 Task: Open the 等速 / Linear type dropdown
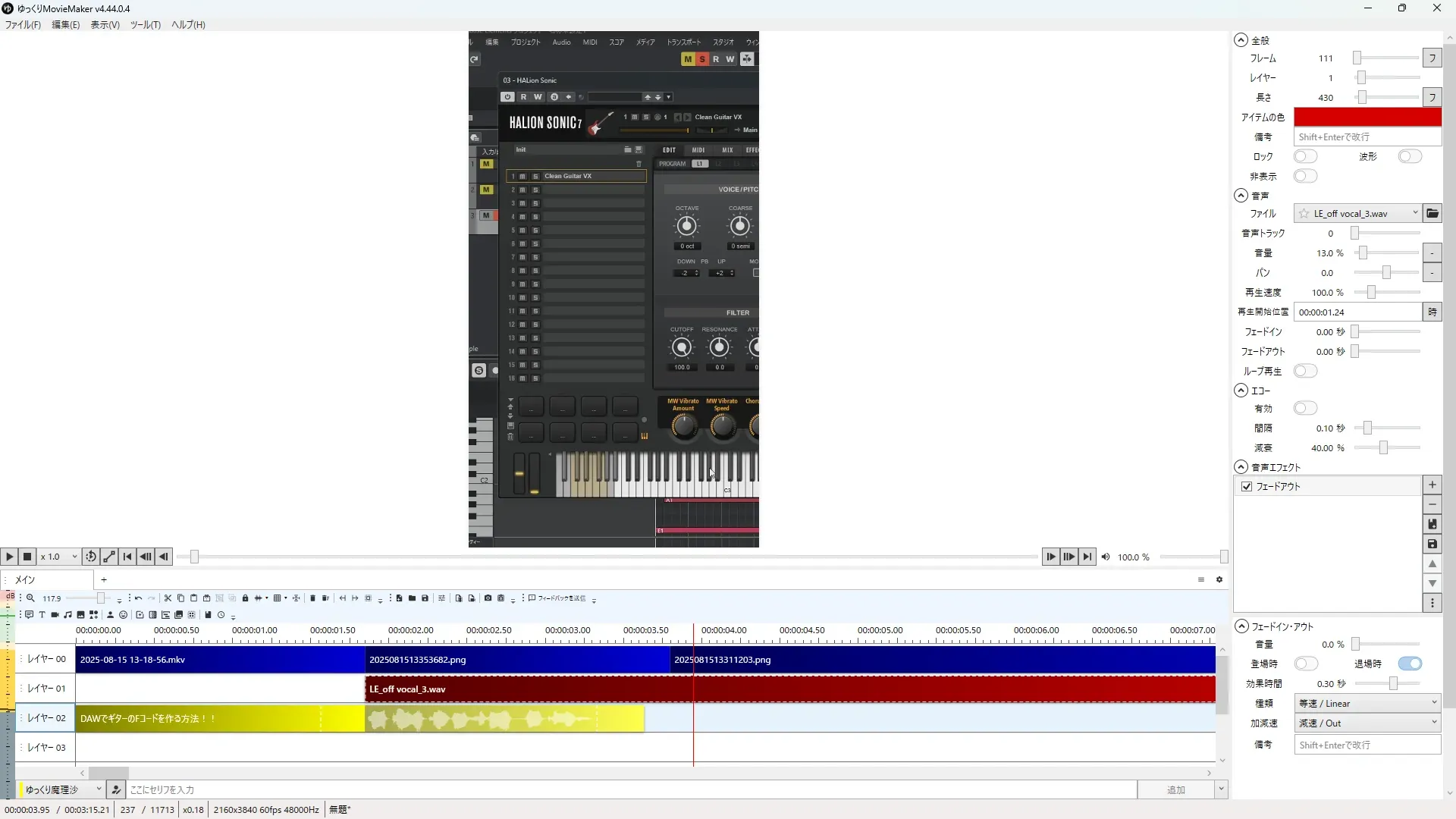1367,704
